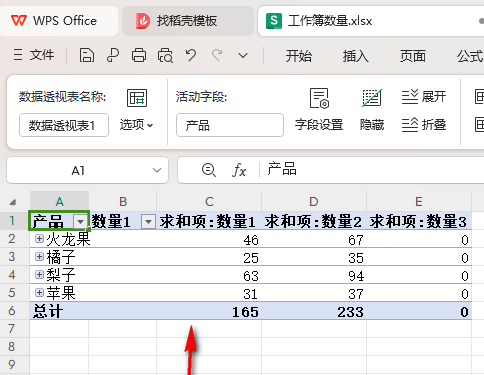
Task: Click the Undo arrow
Action: click(191, 55)
